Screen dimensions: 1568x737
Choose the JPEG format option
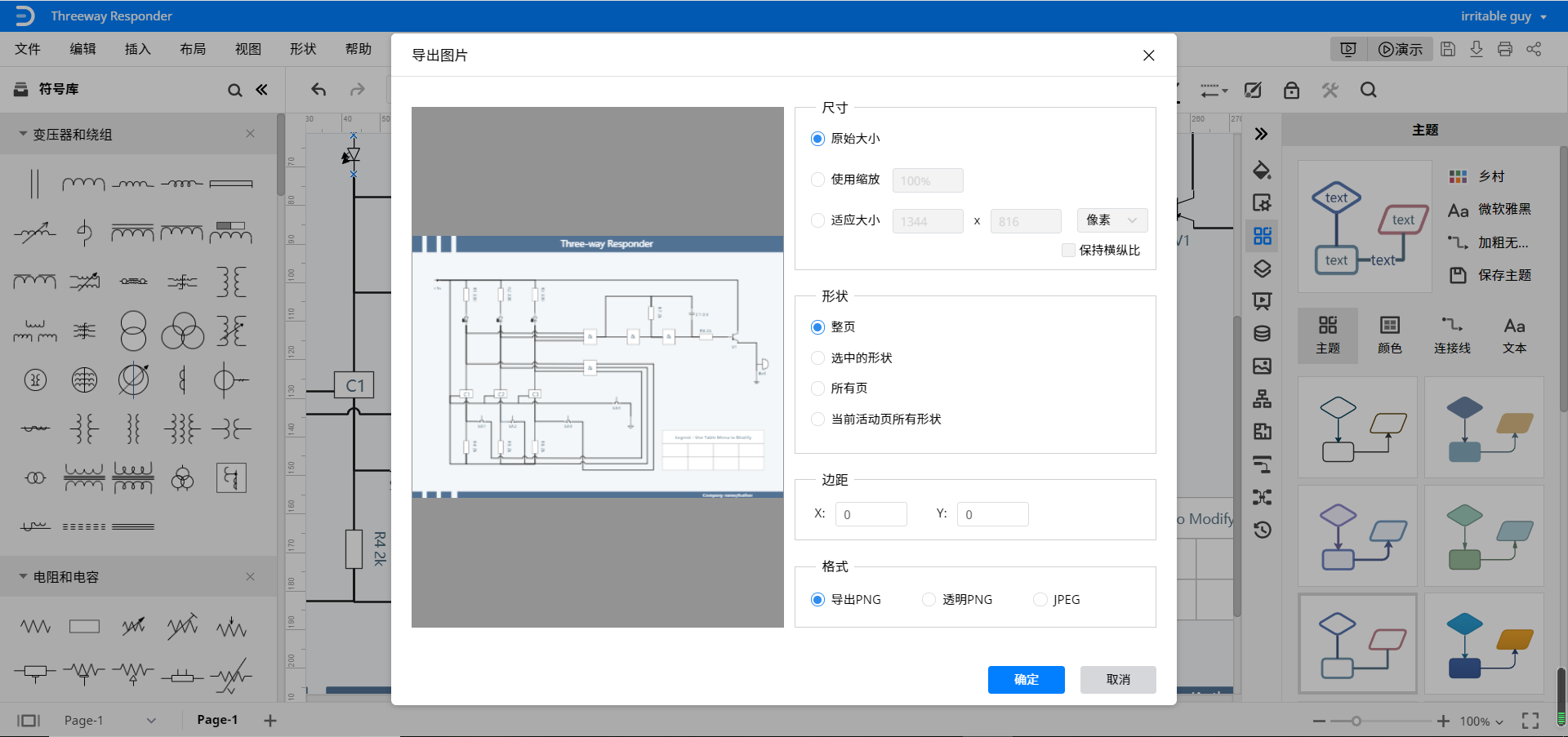1040,600
